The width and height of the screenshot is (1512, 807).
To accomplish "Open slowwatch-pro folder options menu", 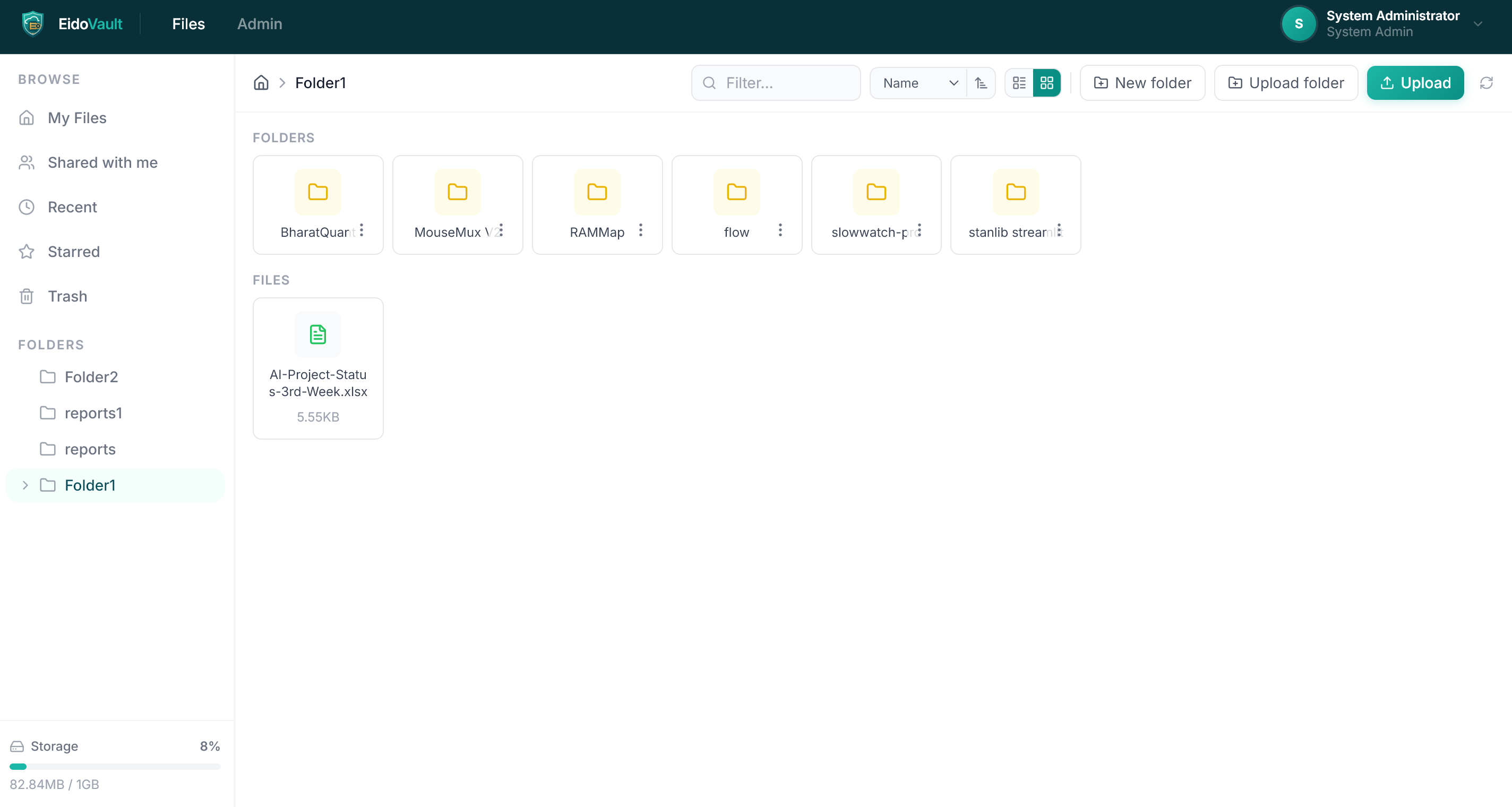I will [x=919, y=230].
